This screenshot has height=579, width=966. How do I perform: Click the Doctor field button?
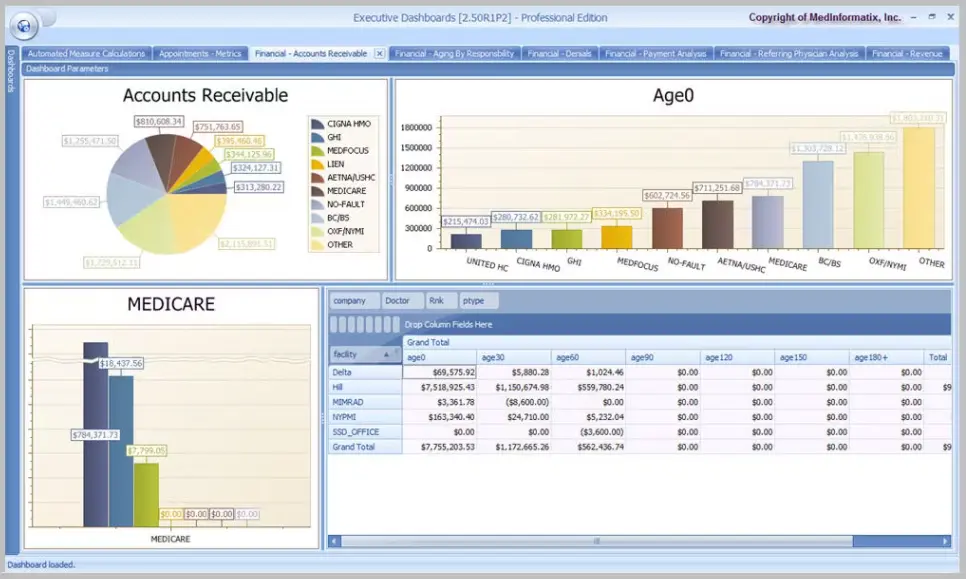coord(403,300)
